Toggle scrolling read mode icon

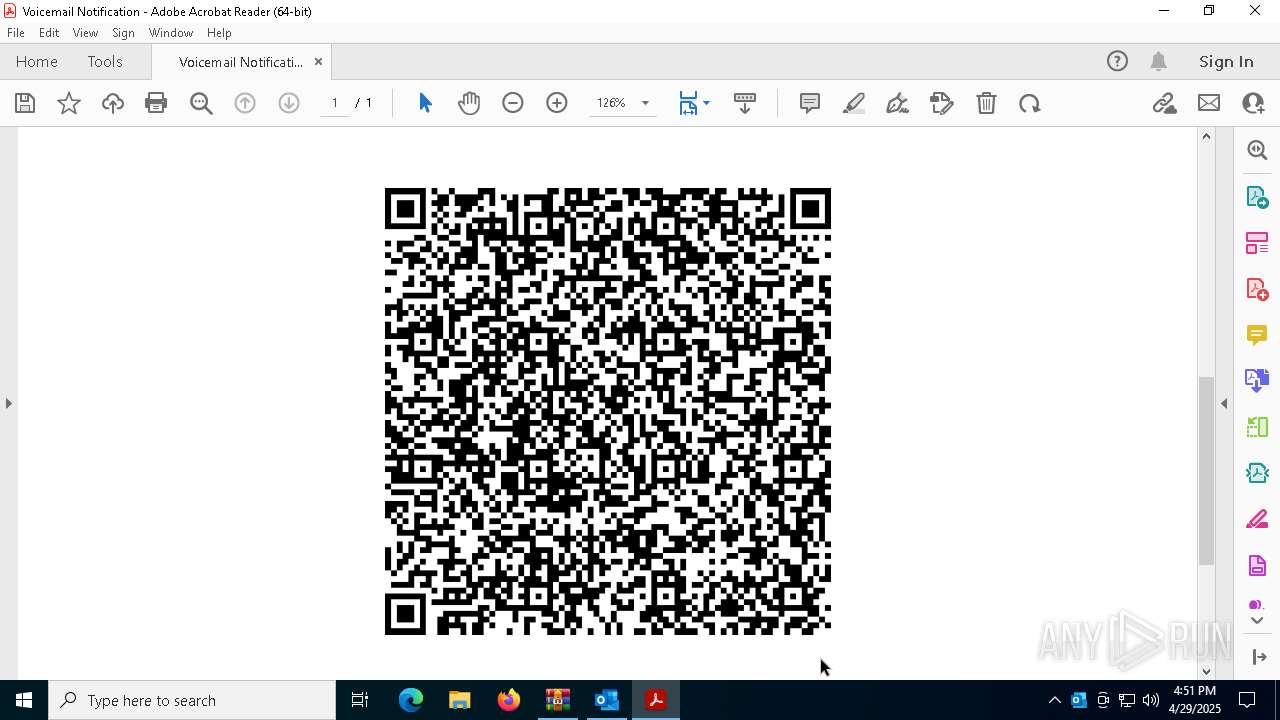[x=745, y=103]
